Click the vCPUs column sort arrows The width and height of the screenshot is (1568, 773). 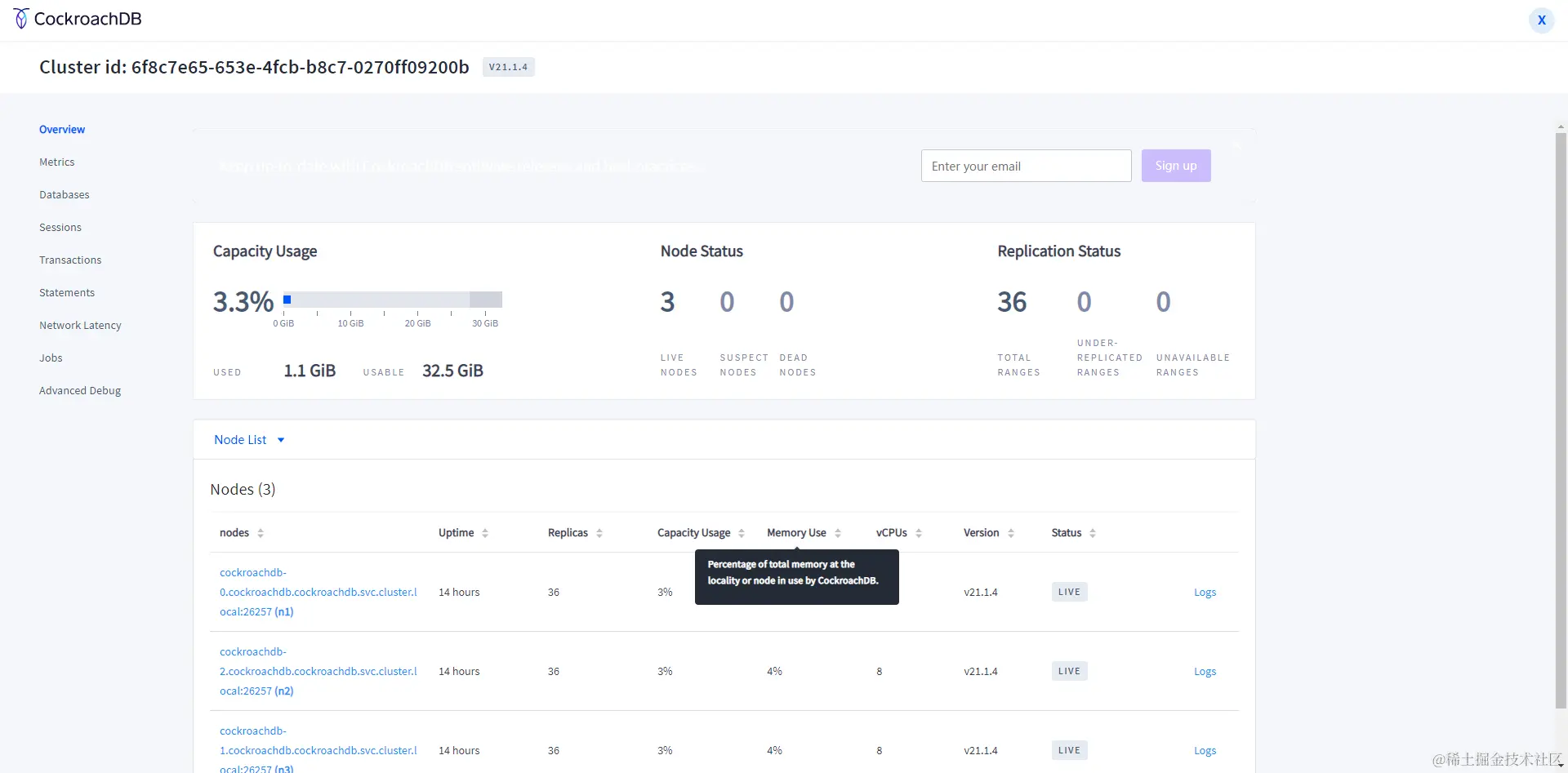coord(919,533)
